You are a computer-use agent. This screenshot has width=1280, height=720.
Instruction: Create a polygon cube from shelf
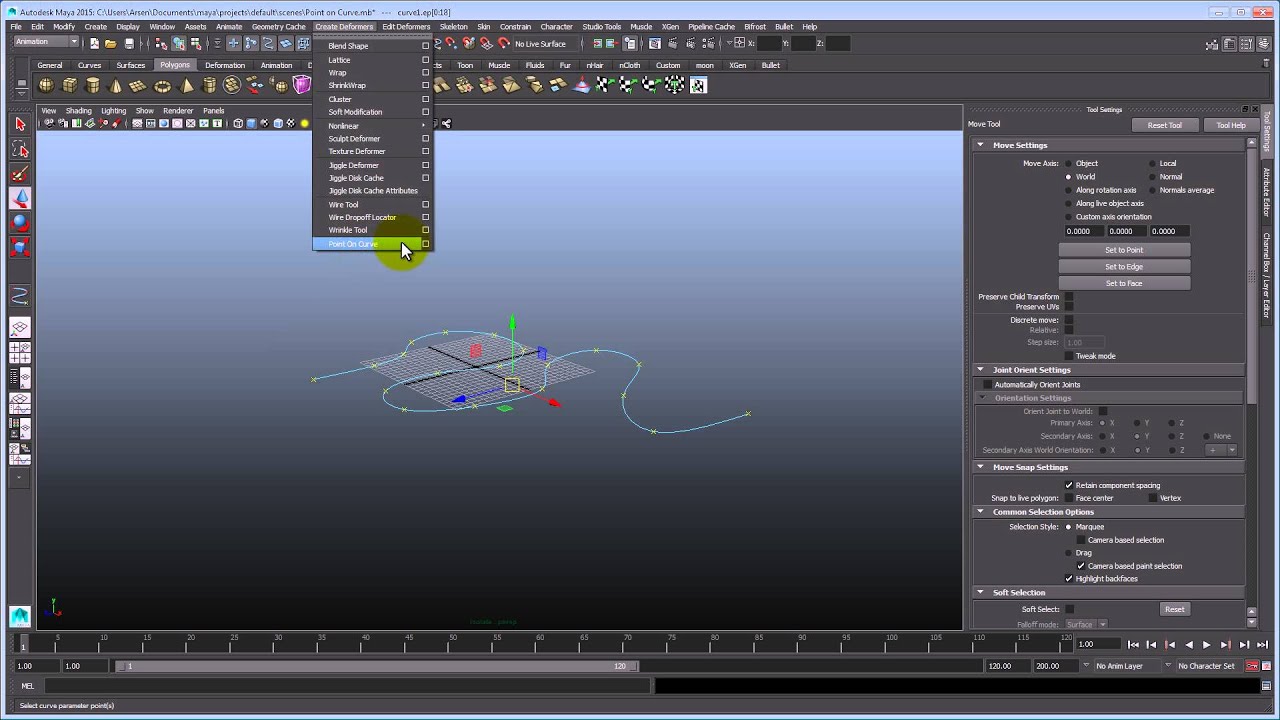[69, 86]
